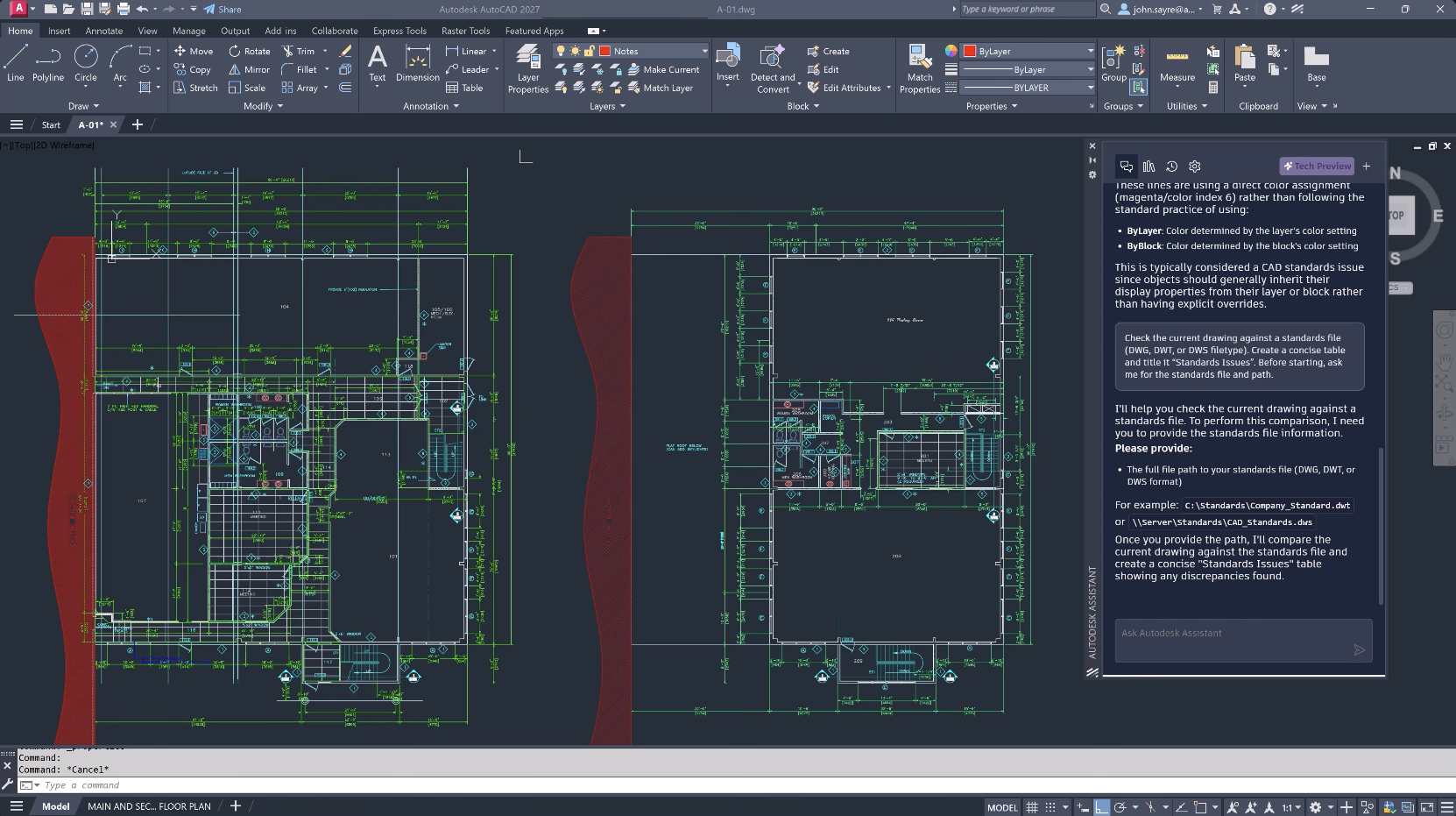The width and height of the screenshot is (1456, 816).
Task: Expand the Annotation panel
Action: click(431, 106)
